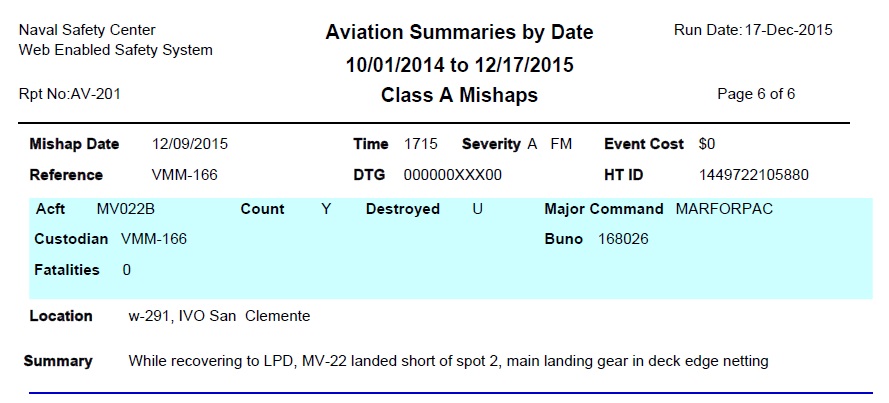
Task: Select the mishap date 12/09/2015
Action: pos(189,144)
